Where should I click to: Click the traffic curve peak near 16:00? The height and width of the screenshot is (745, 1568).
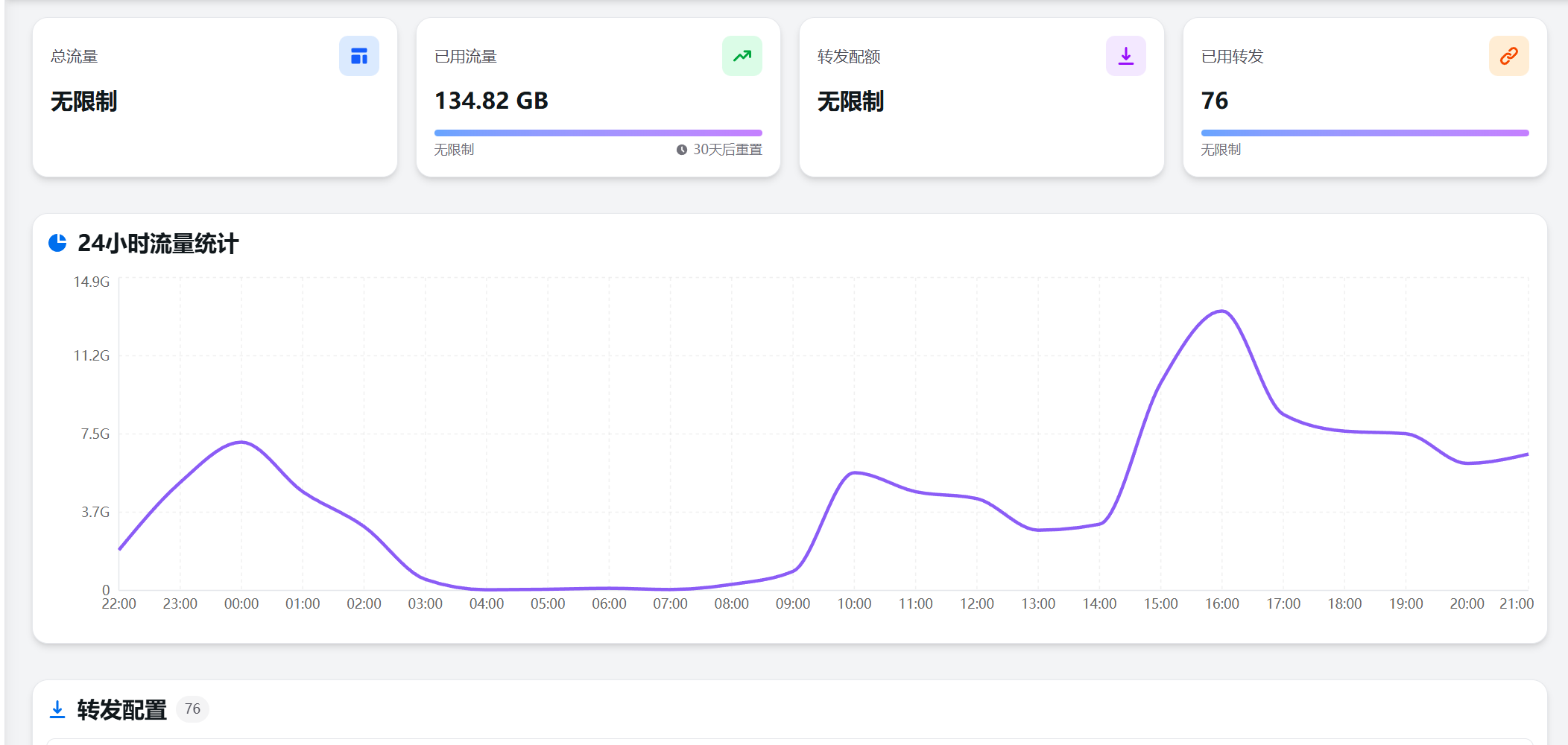coord(1221,311)
